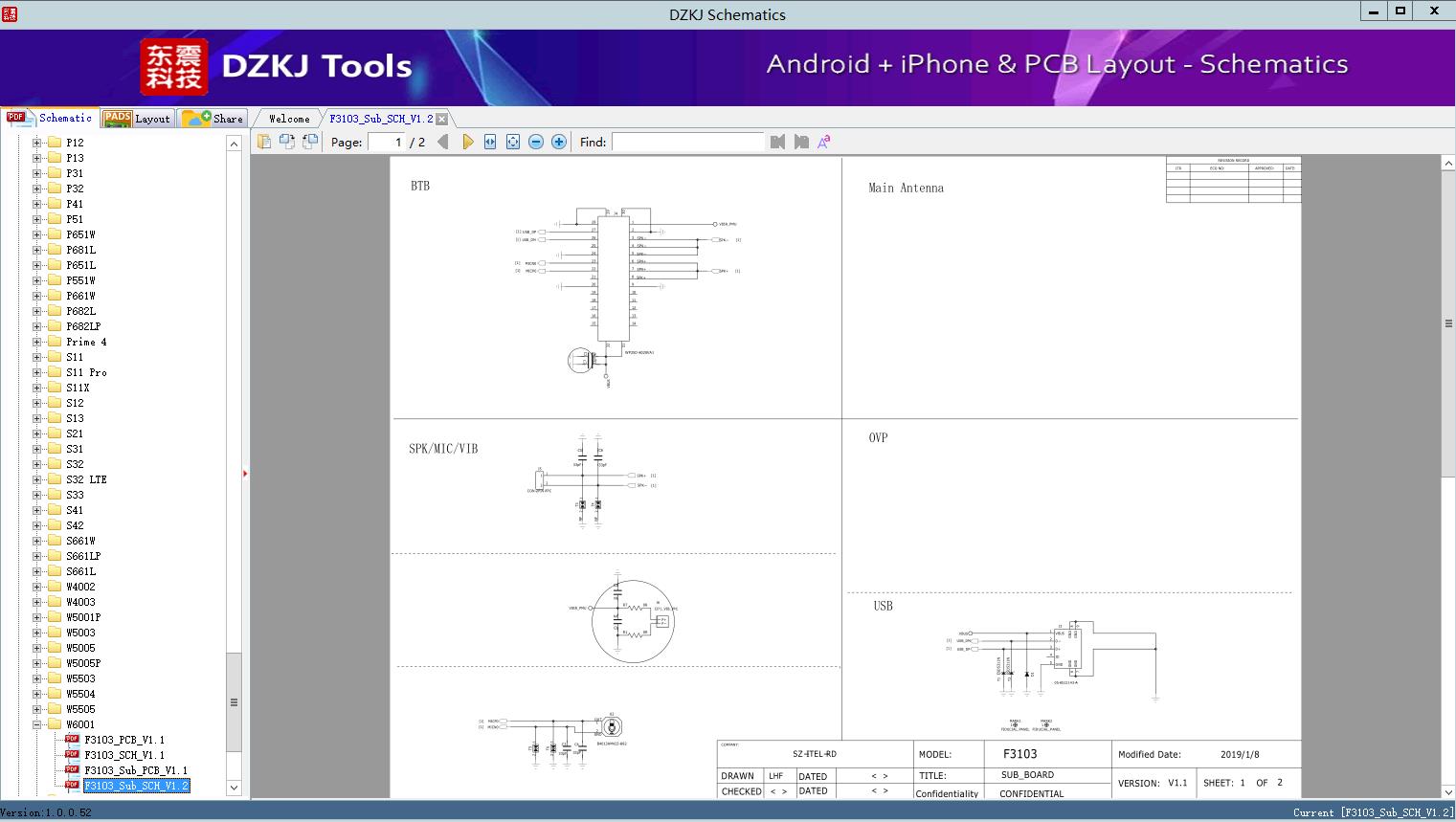The image size is (1456, 822).
Task: Click the tree panel scroll-up arrow
Action: pos(234,144)
